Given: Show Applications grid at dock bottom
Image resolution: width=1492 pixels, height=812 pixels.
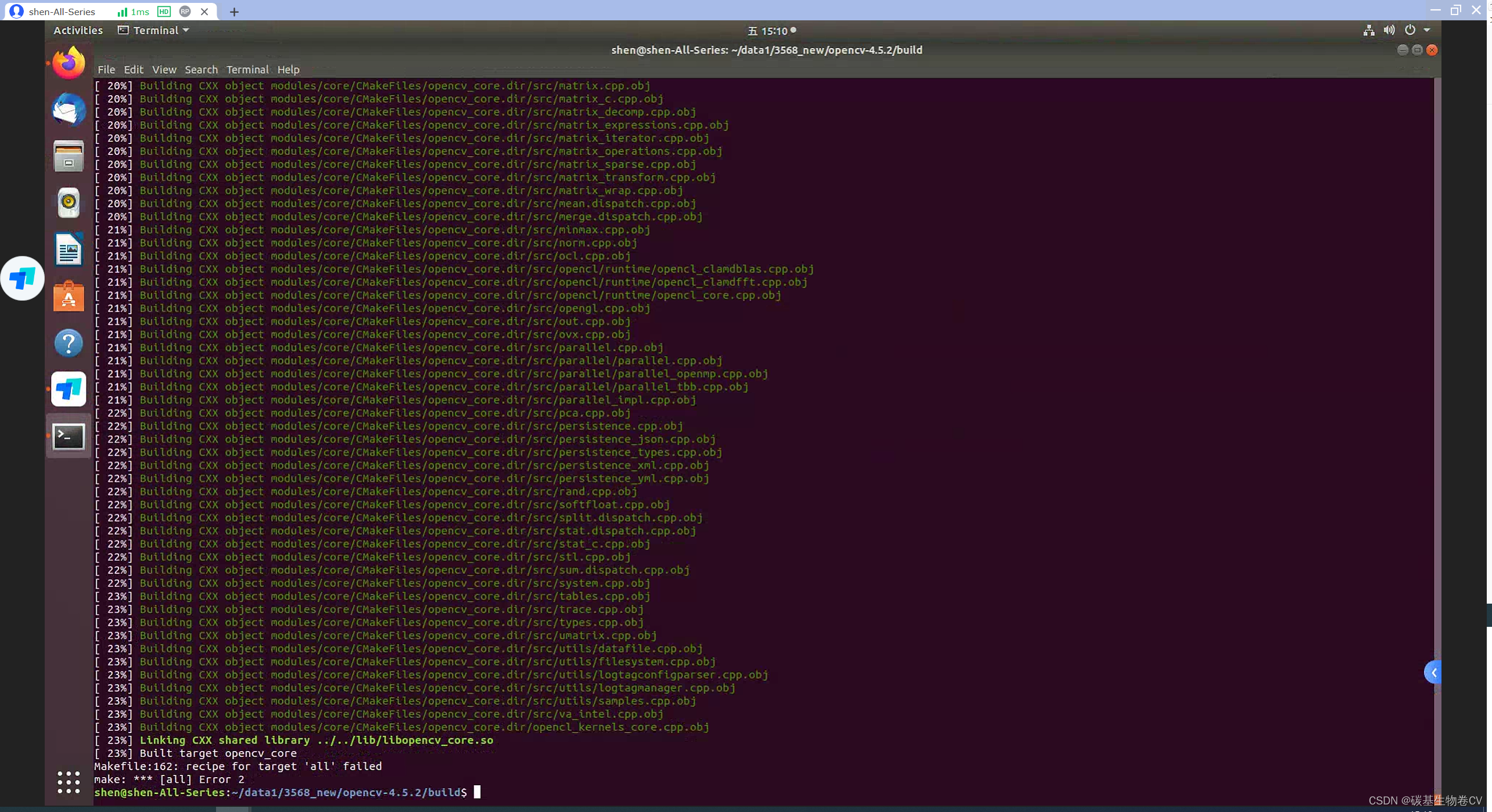Looking at the screenshot, I should click(x=69, y=782).
